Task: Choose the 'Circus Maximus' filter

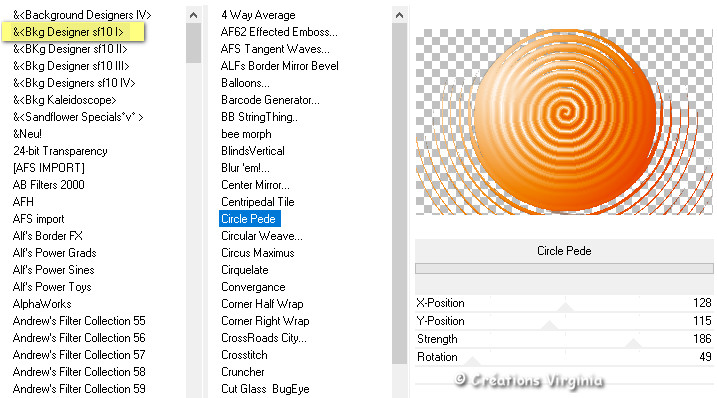Action: [257, 253]
